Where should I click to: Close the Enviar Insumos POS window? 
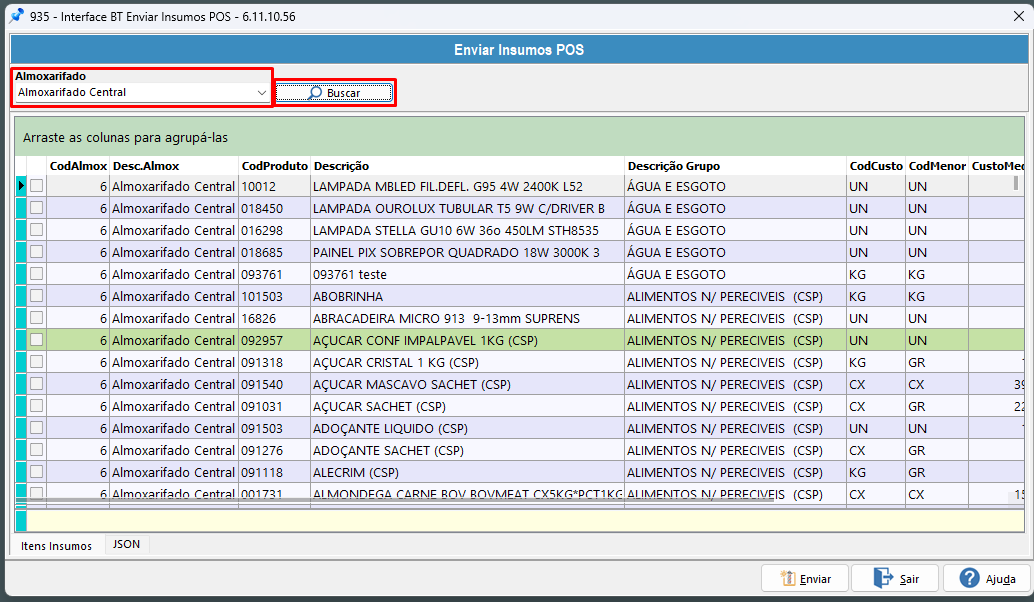tap(1018, 16)
